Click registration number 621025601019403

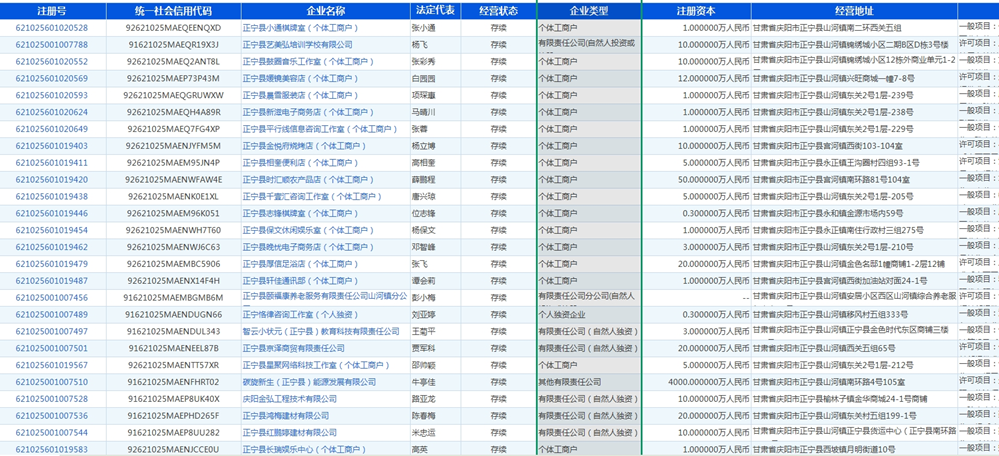[x=52, y=146]
